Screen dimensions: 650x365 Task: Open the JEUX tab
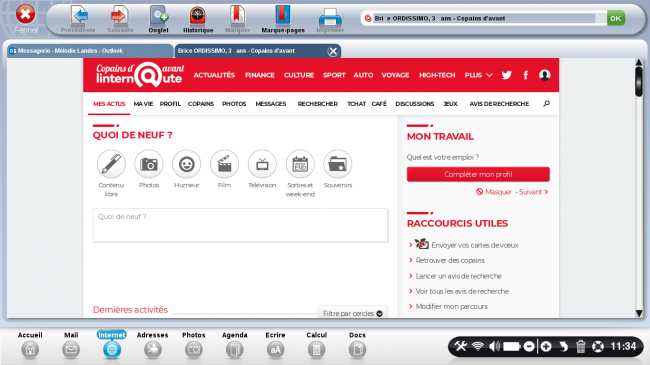point(450,104)
